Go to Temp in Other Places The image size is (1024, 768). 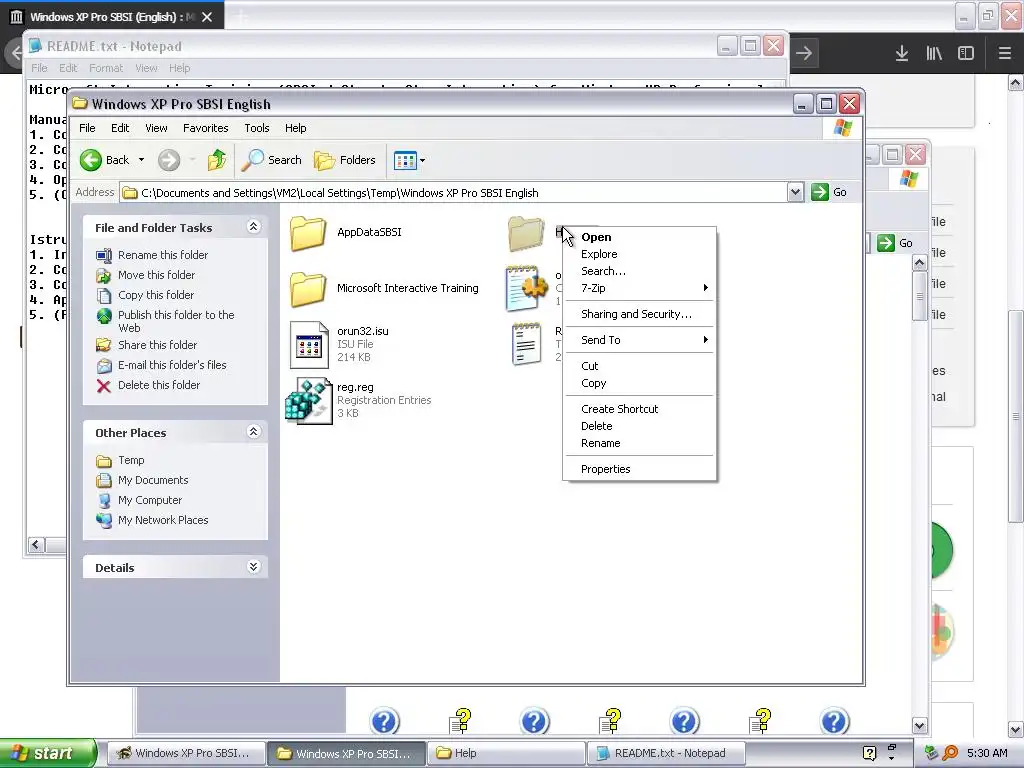[131, 460]
